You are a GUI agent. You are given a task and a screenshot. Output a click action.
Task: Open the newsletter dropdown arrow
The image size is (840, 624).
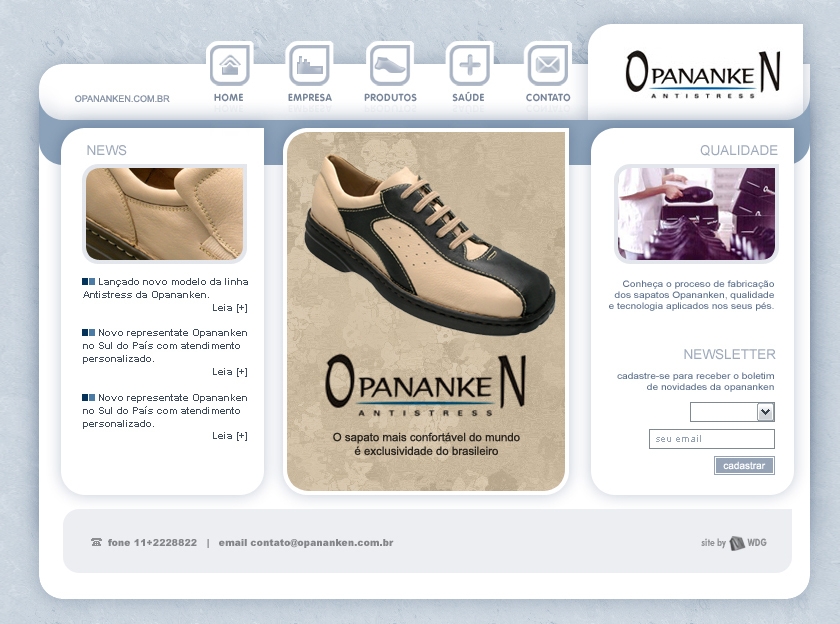766,412
